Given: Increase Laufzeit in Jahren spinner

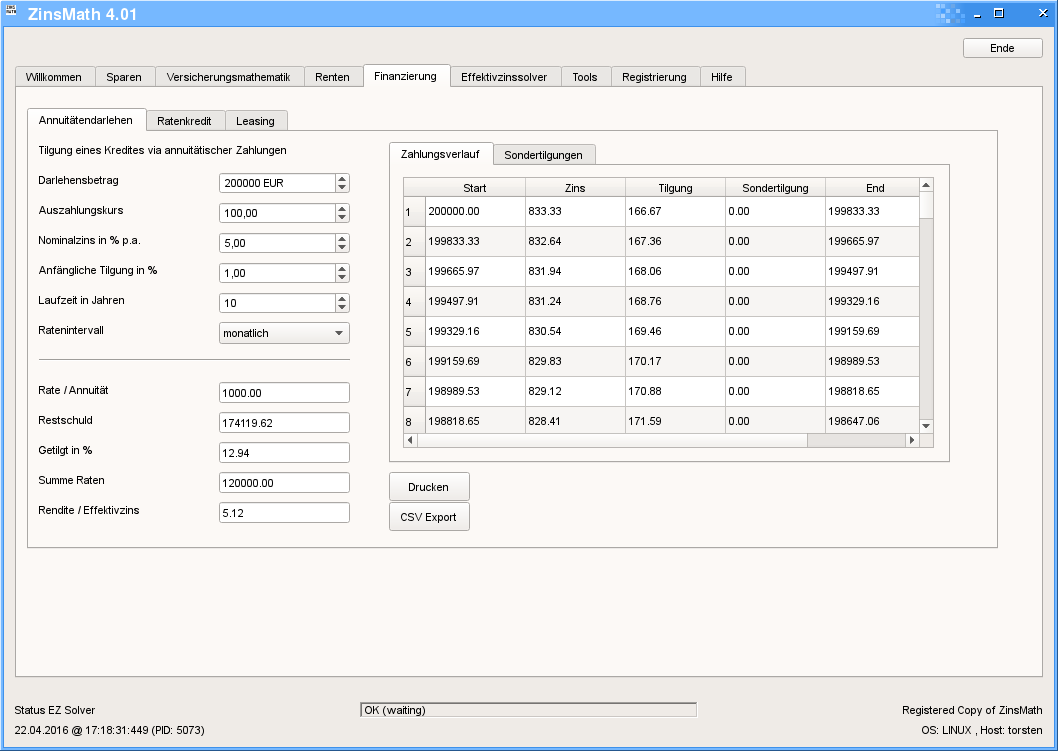Looking at the screenshot, I should click(342, 298).
